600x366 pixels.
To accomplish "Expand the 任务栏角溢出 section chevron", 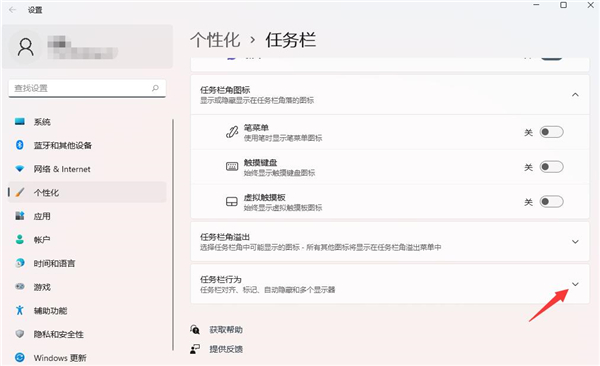I will point(575,242).
